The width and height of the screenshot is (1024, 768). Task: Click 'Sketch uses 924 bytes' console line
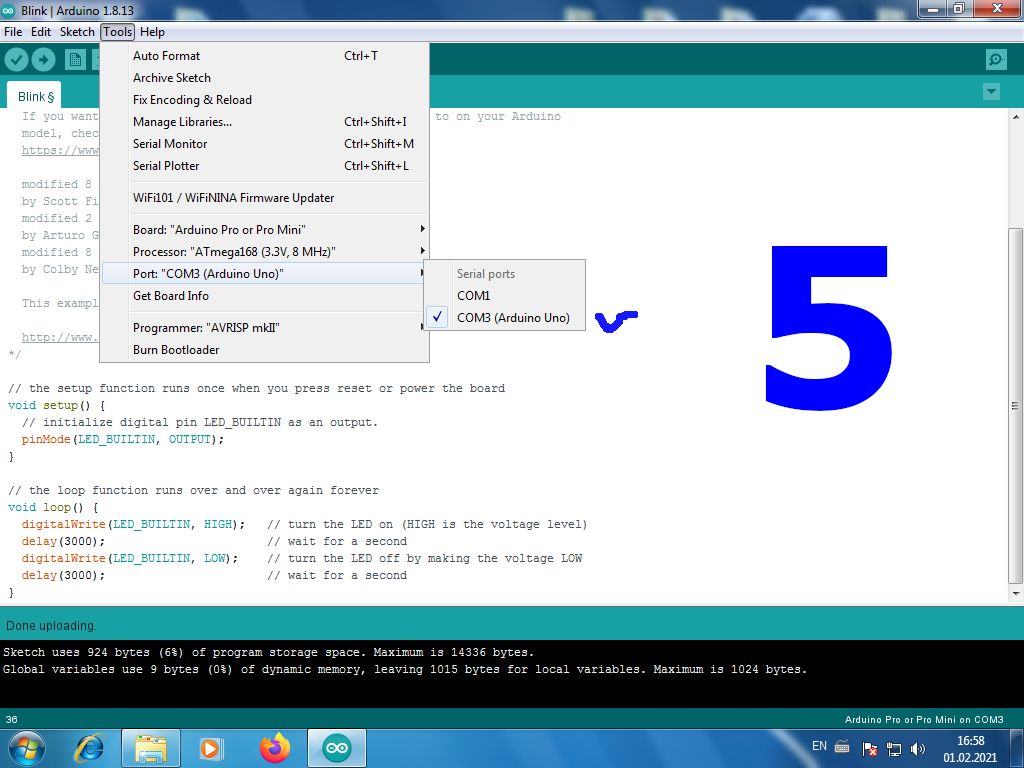click(x=268, y=652)
